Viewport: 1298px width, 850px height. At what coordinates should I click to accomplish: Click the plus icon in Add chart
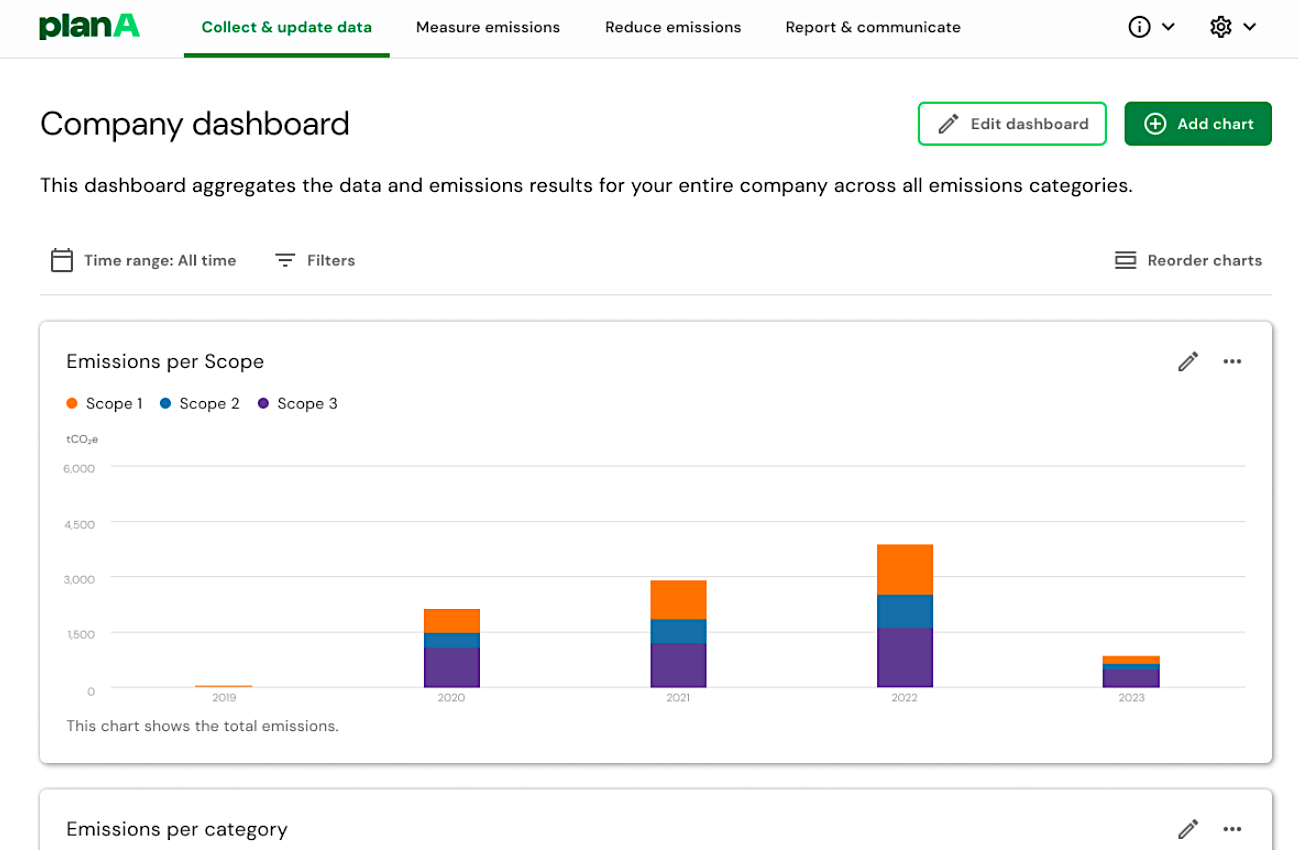(1155, 124)
